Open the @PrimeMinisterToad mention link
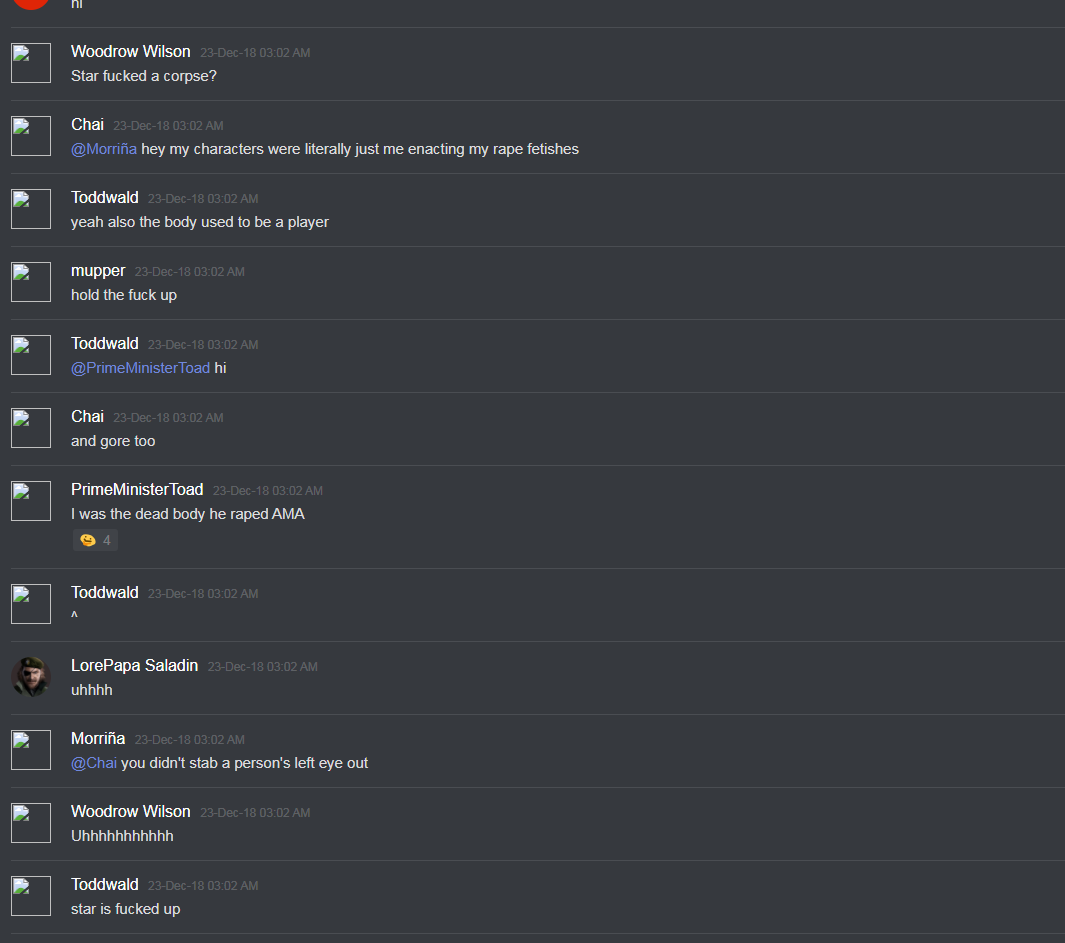The image size is (1065, 943). click(141, 368)
